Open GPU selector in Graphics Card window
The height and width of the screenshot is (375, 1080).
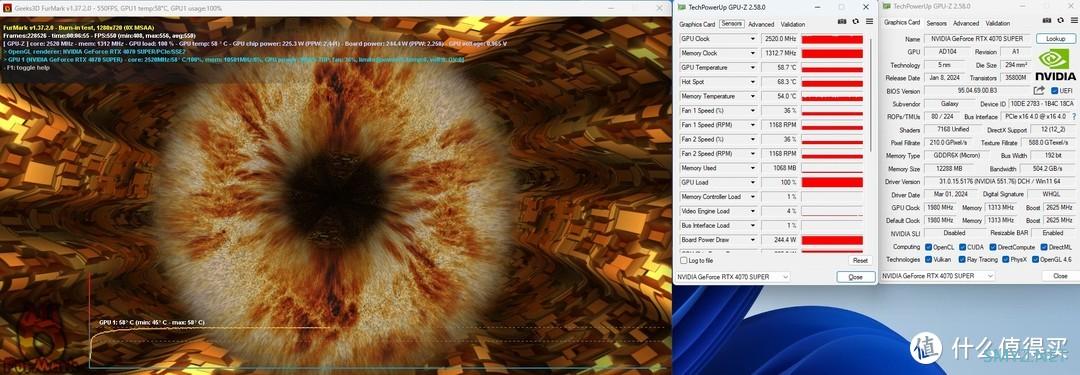tap(937, 276)
